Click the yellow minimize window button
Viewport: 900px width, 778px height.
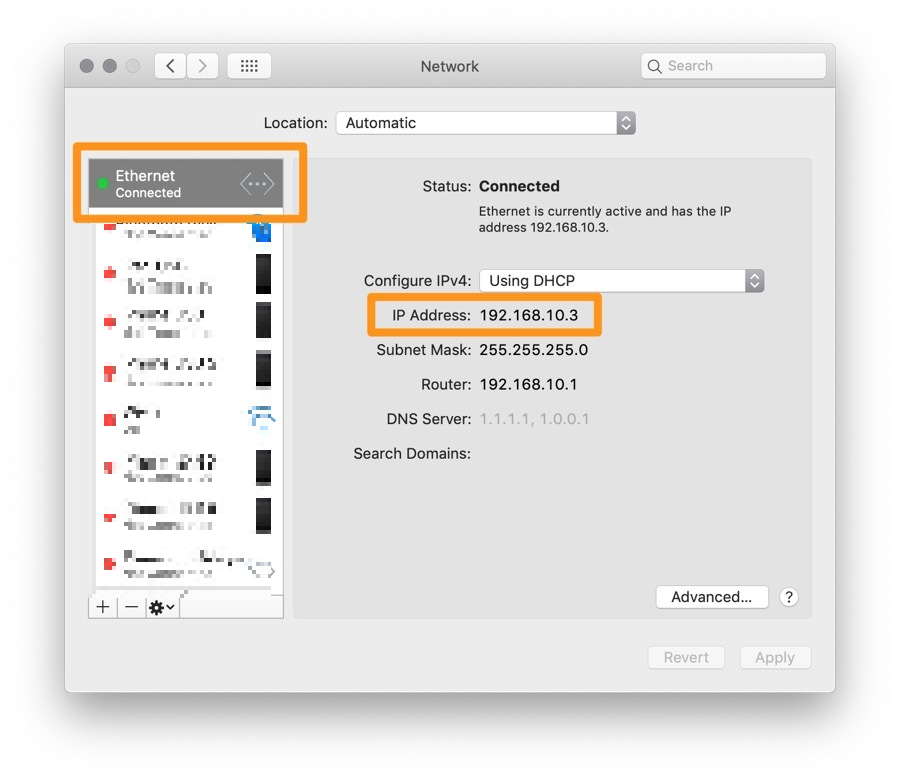[x=110, y=66]
